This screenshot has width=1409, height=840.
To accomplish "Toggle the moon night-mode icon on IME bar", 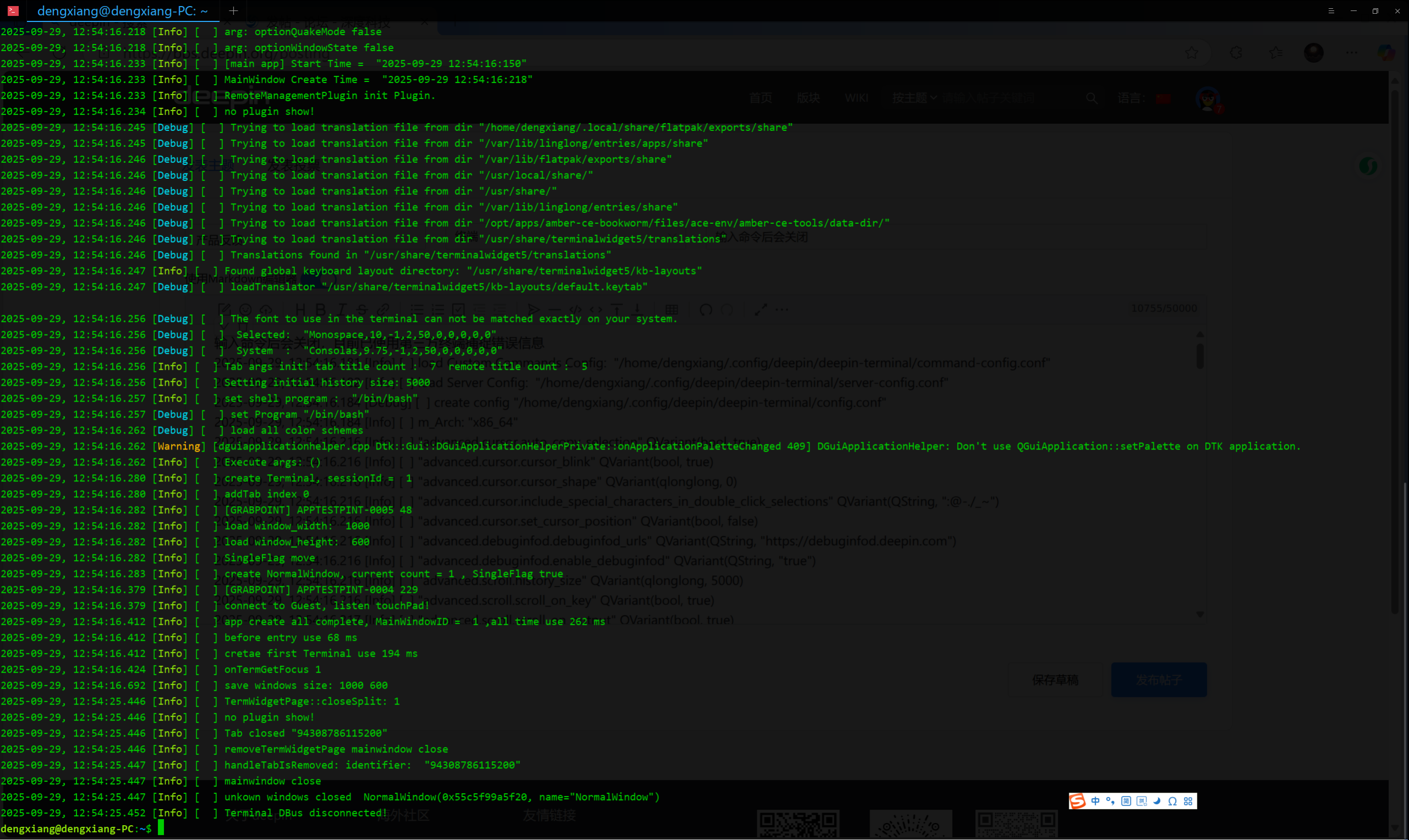I will coord(1157,801).
